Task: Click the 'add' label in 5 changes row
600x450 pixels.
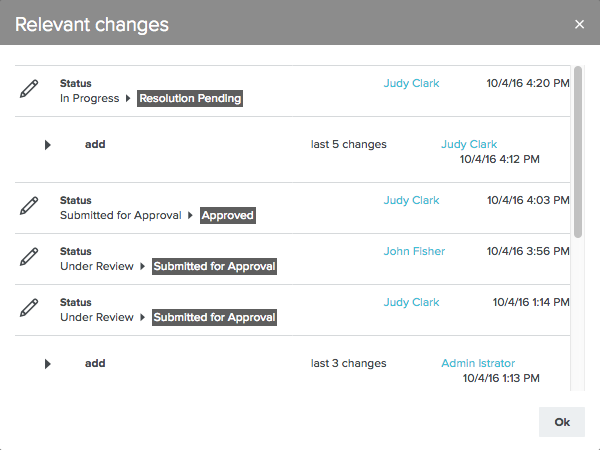Action: [x=95, y=145]
